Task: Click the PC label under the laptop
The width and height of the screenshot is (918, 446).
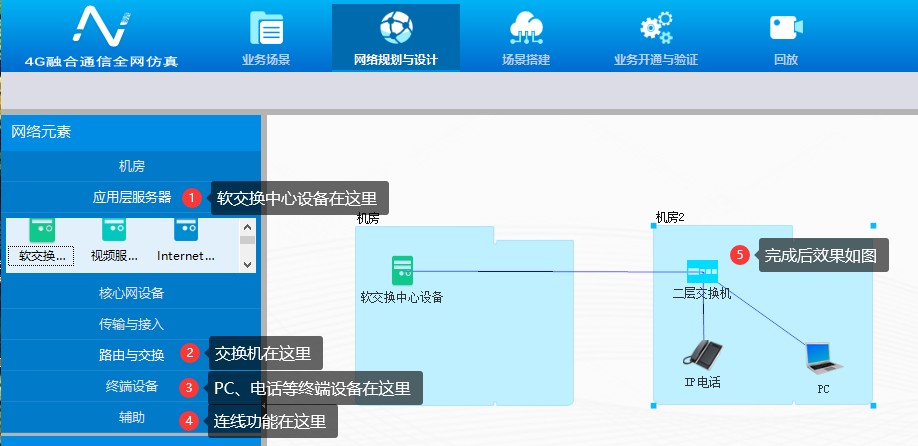Action: (823, 389)
